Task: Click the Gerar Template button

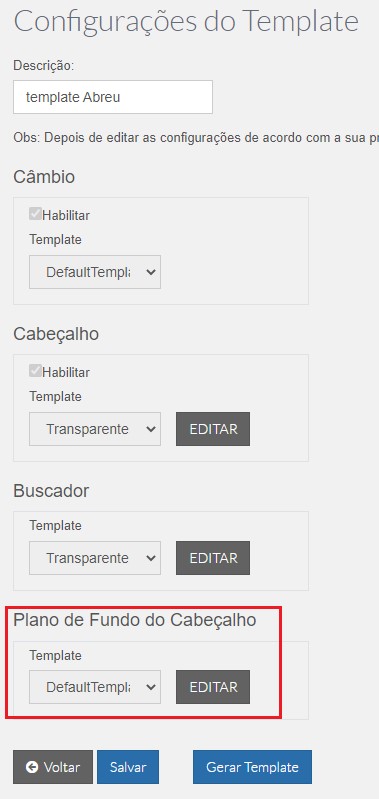Action: (252, 767)
